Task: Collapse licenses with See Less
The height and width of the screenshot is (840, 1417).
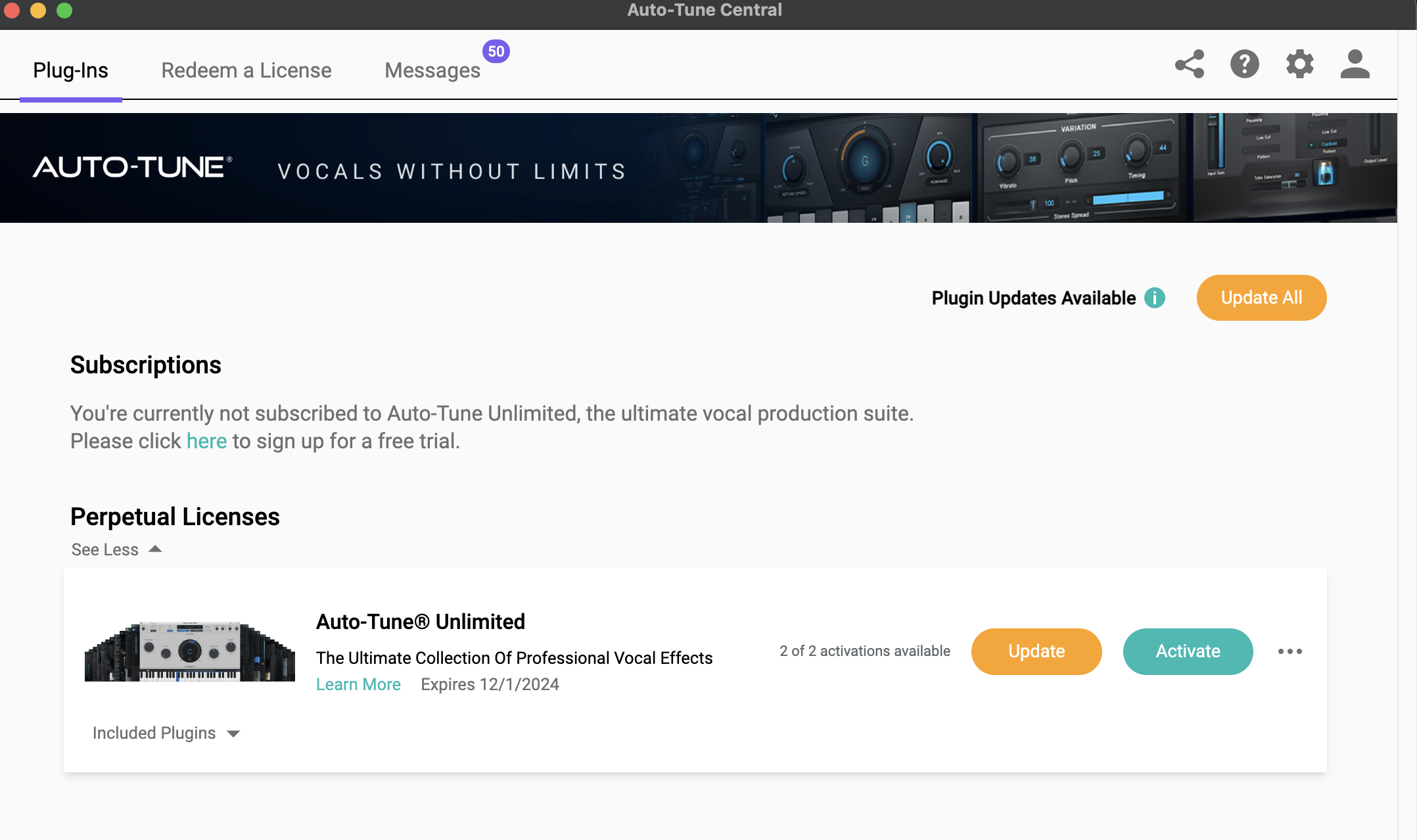Action: 105,549
